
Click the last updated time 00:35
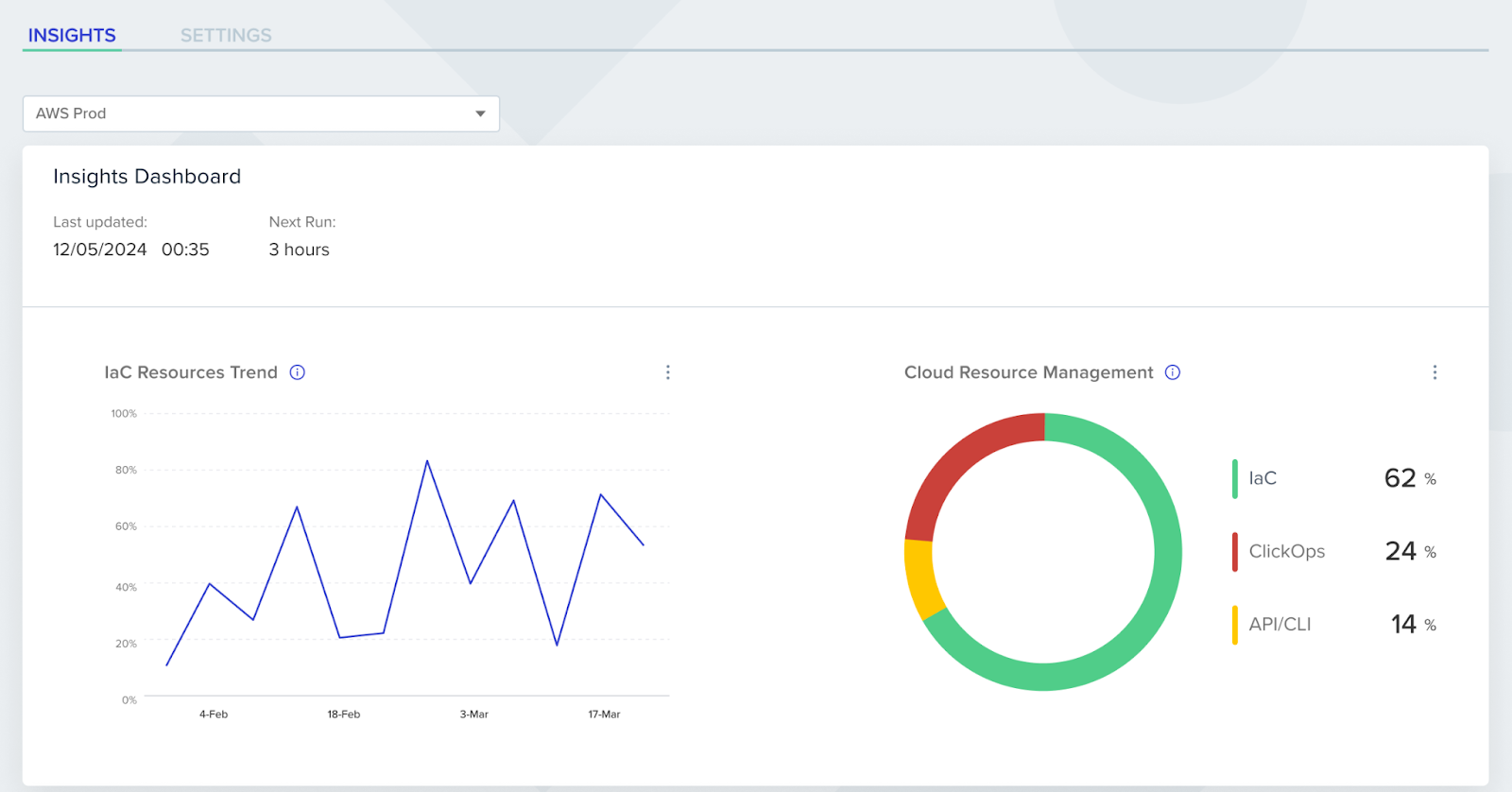(185, 250)
